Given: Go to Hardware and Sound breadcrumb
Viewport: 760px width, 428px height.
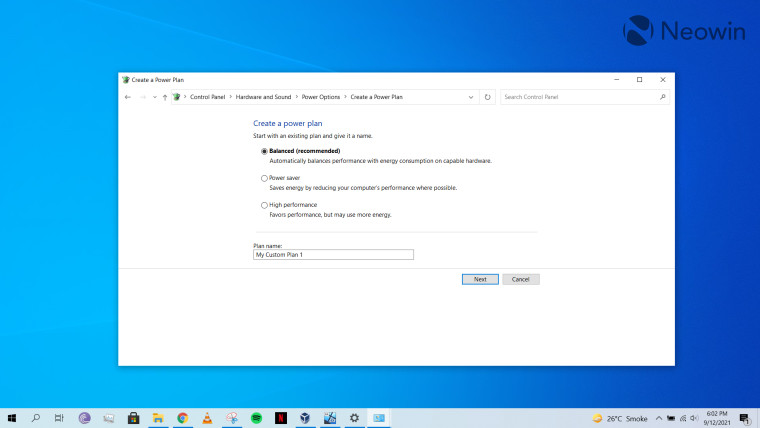Looking at the screenshot, I should pos(263,97).
